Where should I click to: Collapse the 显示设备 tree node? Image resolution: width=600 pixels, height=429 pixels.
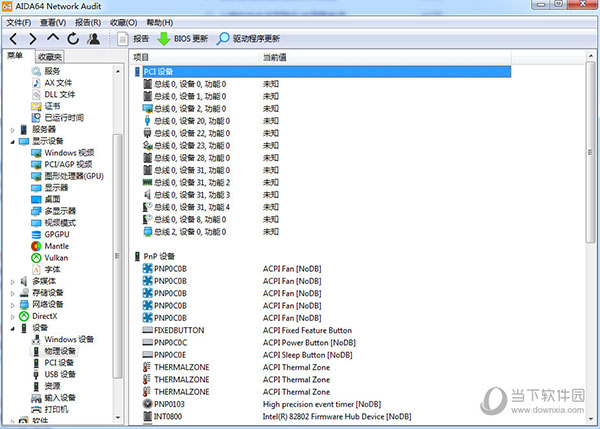click(12, 141)
